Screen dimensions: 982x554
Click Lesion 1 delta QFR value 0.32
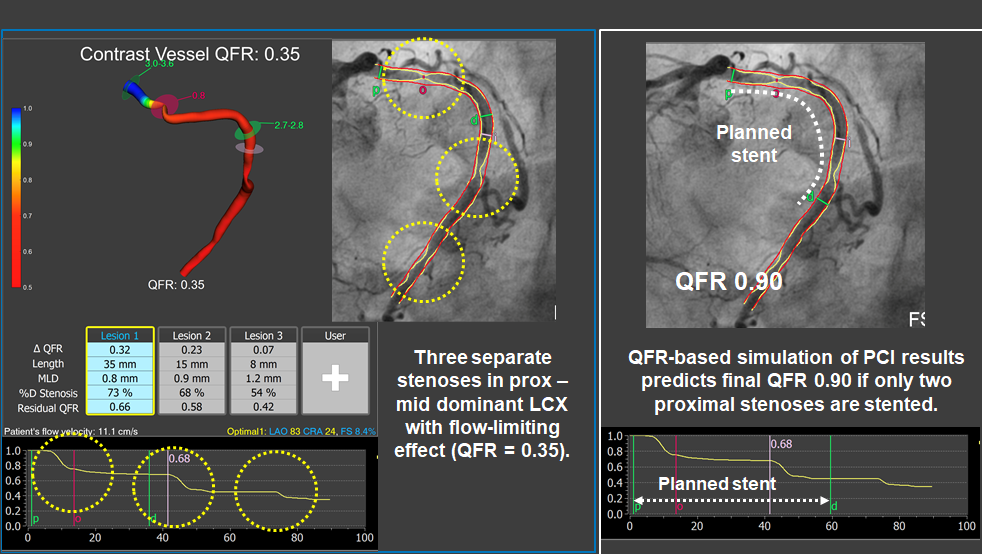pyautogui.click(x=120, y=350)
